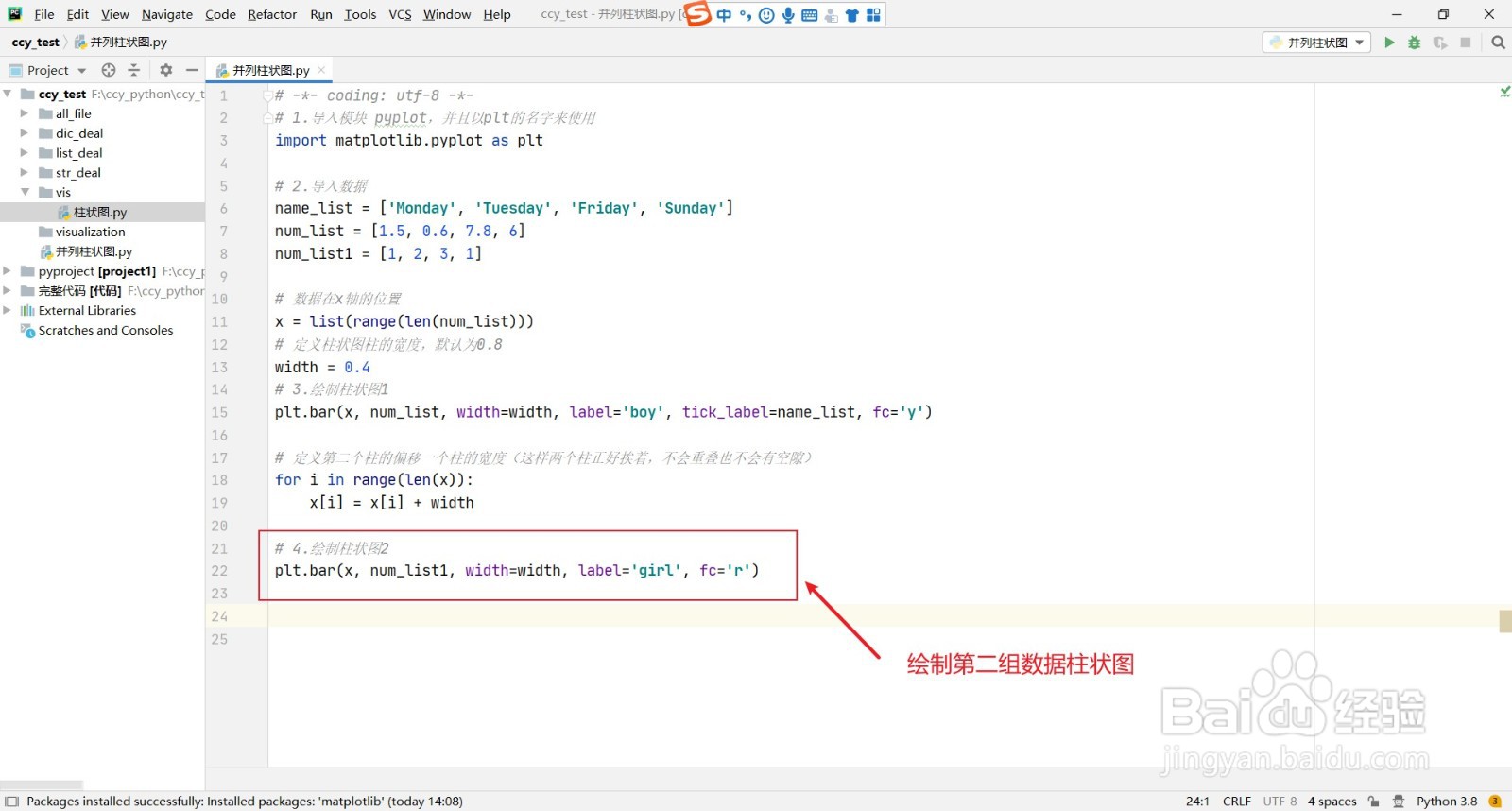Viewport: 1512px width, 811px height.
Task: Close the 并列柱状图.py editor tab
Action: click(321, 70)
